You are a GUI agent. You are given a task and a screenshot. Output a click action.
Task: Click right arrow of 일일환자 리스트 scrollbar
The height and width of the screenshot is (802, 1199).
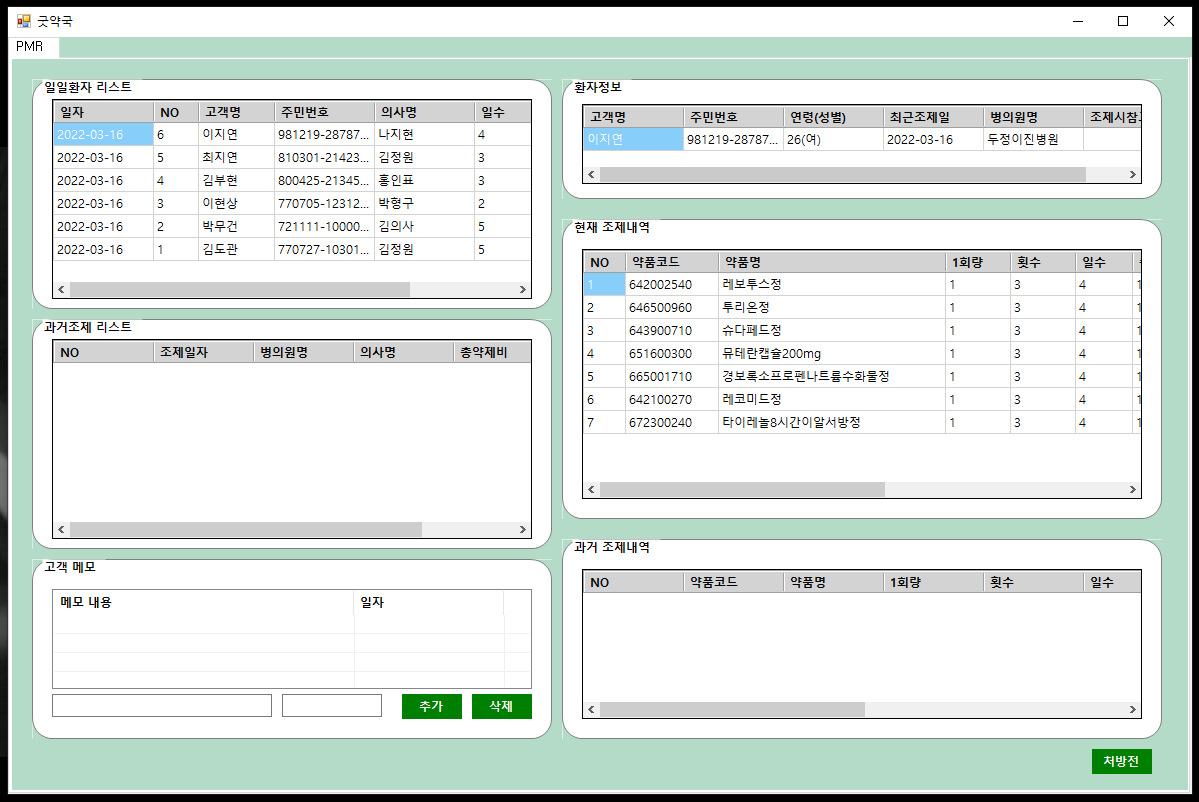(x=521, y=289)
